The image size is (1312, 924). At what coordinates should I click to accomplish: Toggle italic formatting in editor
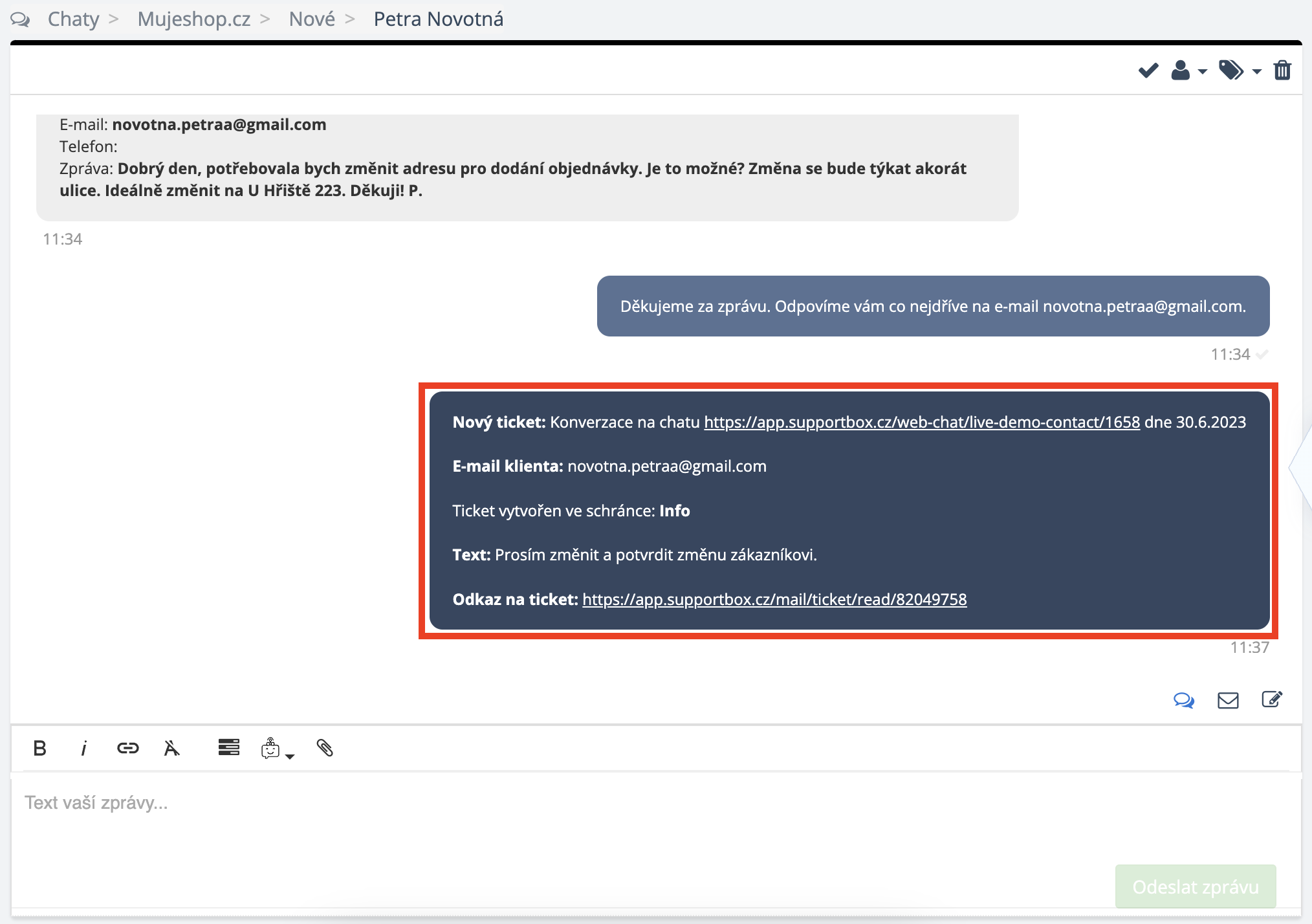coord(83,749)
